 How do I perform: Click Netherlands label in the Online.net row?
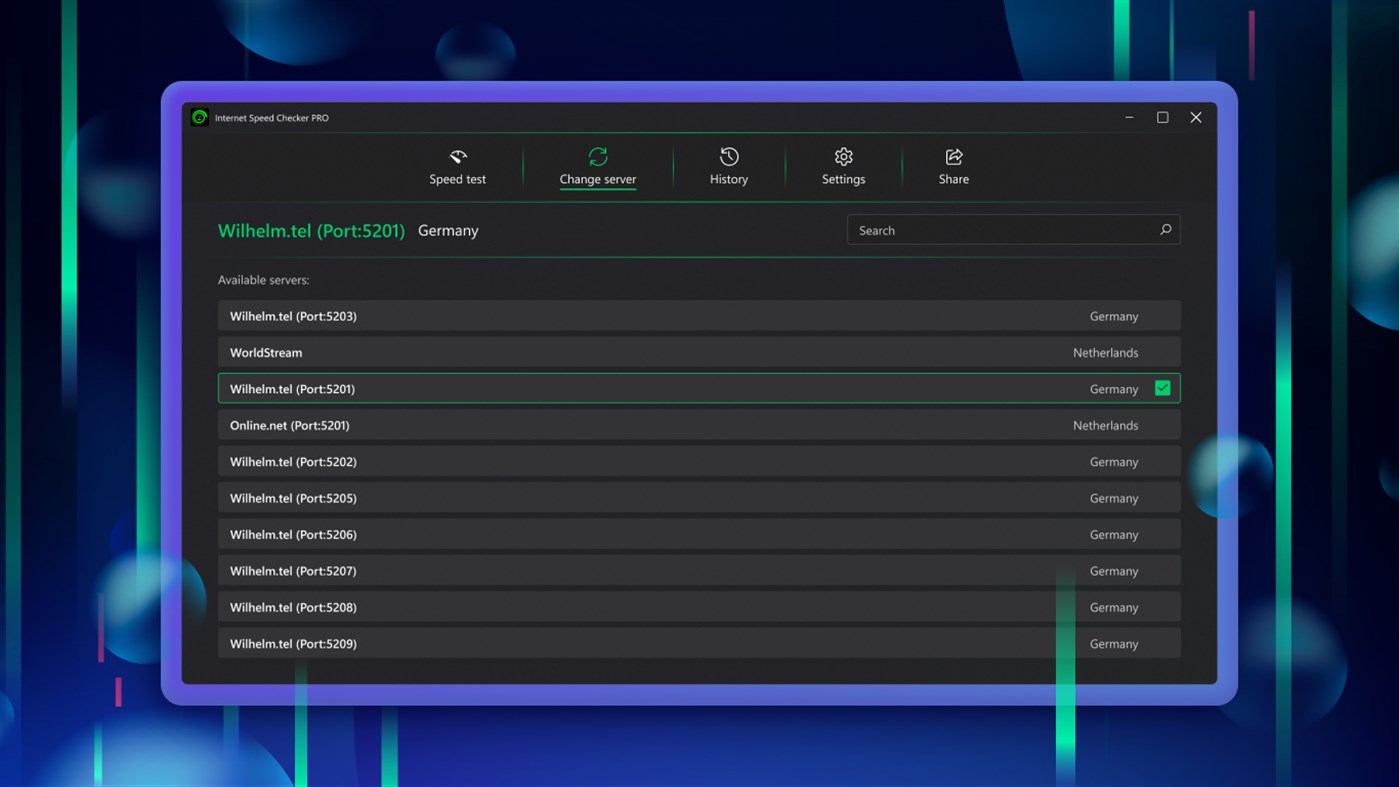tap(1105, 426)
